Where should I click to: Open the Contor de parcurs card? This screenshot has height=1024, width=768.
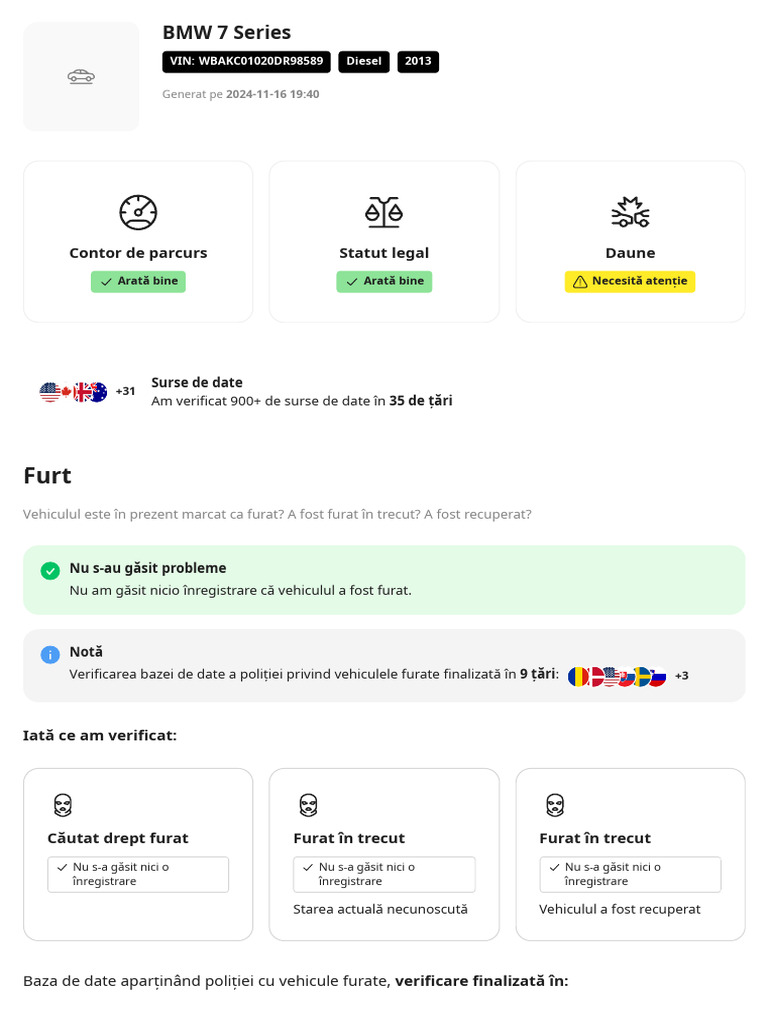(138, 242)
